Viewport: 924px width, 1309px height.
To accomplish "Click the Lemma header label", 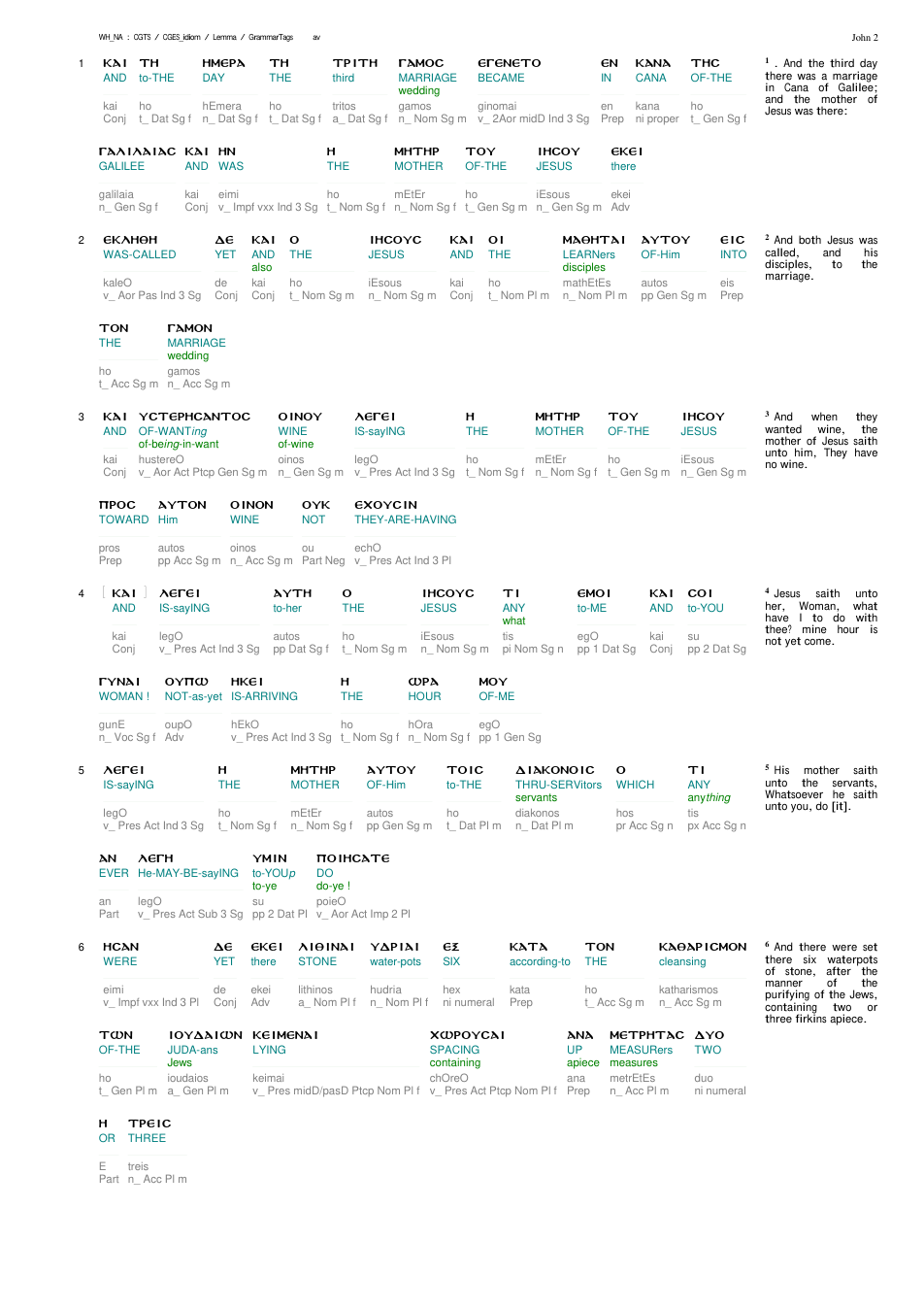I will (224, 37).
